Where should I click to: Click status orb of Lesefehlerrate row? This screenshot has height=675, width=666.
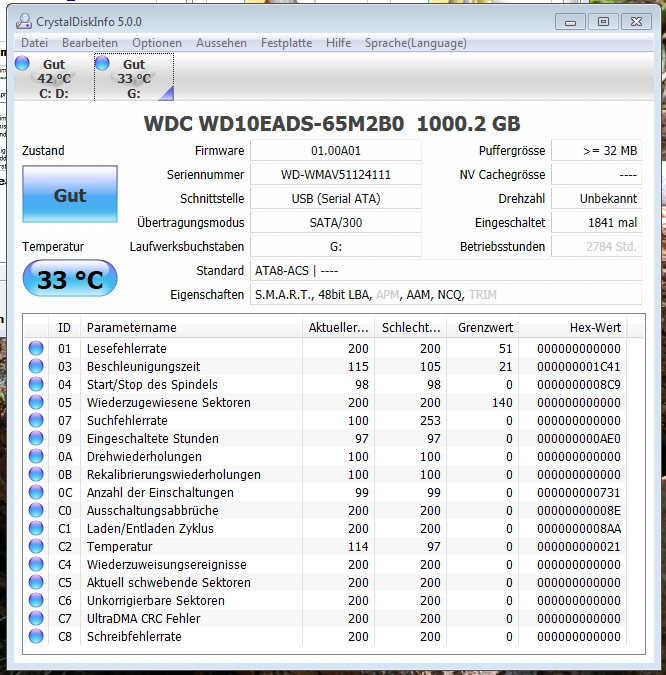coord(36,348)
